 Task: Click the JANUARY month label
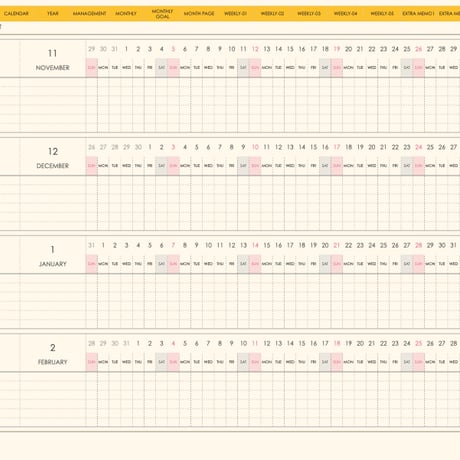[x=53, y=264]
